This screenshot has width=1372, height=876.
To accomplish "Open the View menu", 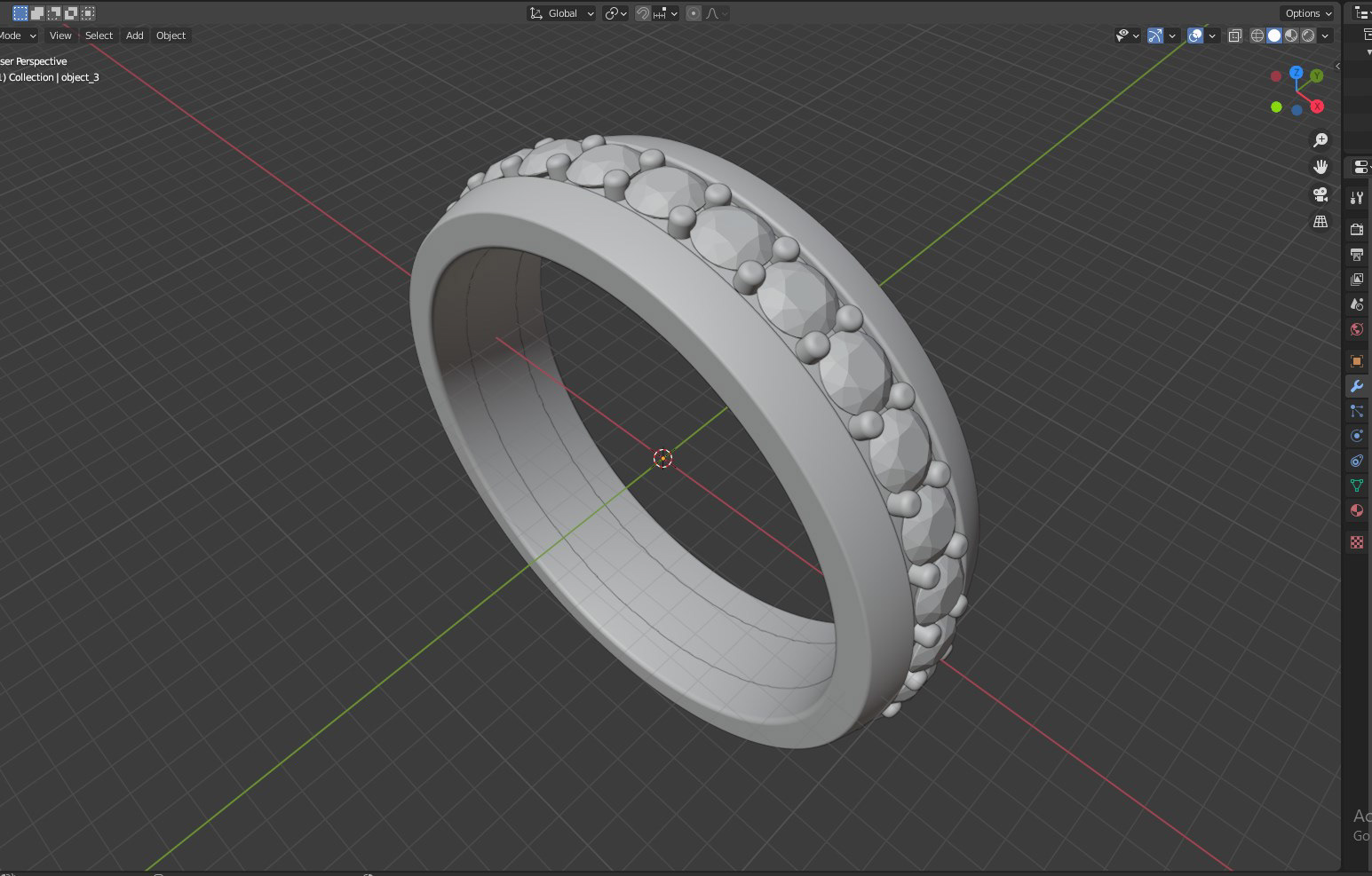I will click(60, 36).
